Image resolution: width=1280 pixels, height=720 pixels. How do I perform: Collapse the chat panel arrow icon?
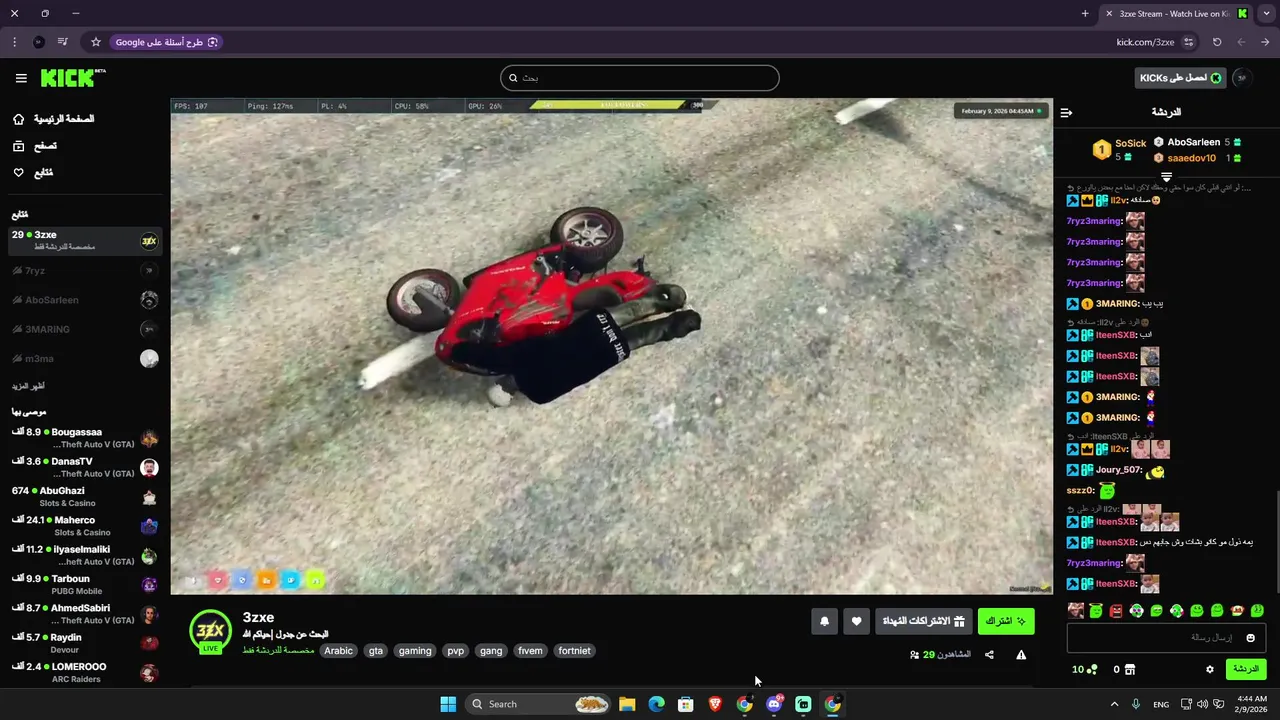click(1066, 112)
